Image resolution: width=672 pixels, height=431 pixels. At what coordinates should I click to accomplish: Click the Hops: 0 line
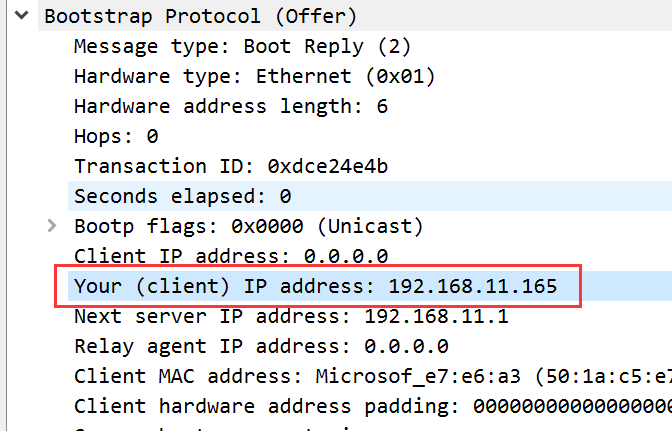[116, 136]
